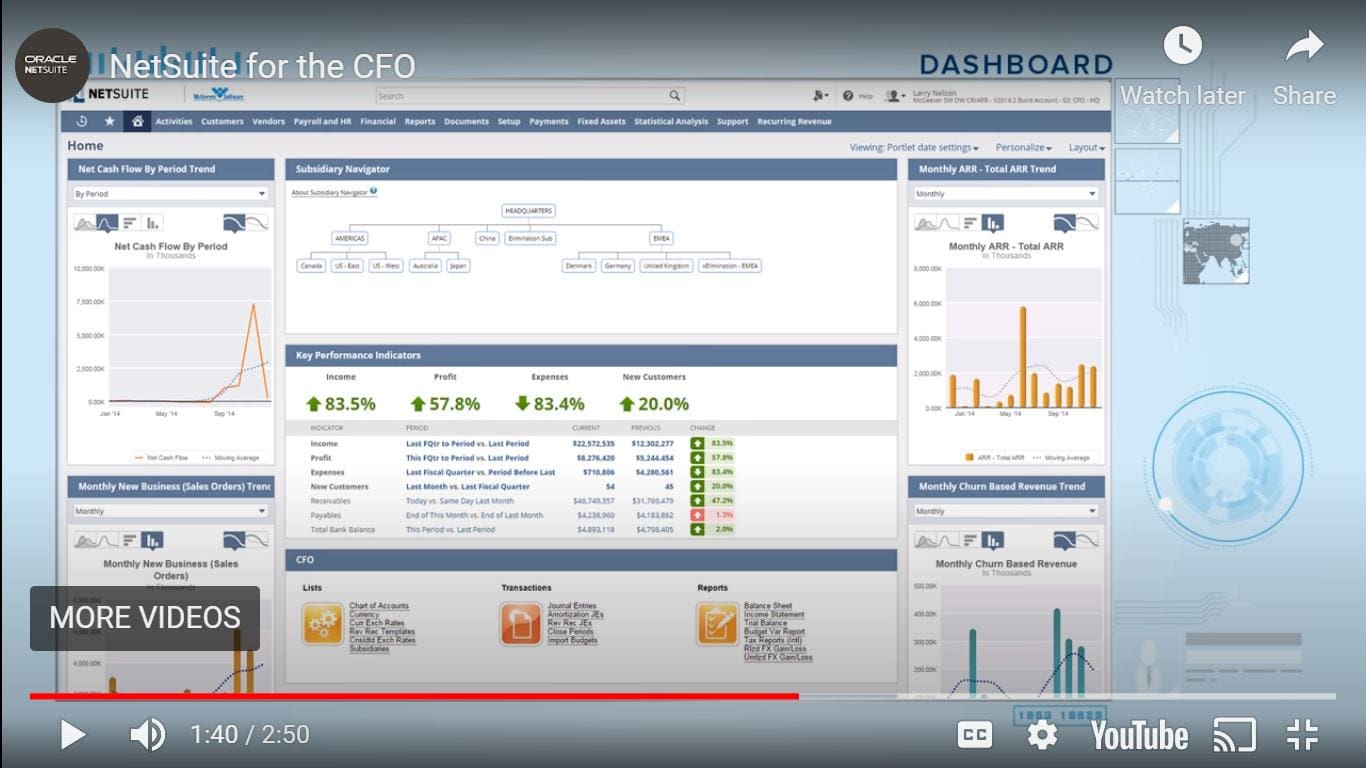Open the Shortcuts star icon

pyautogui.click(x=109, y=121)
